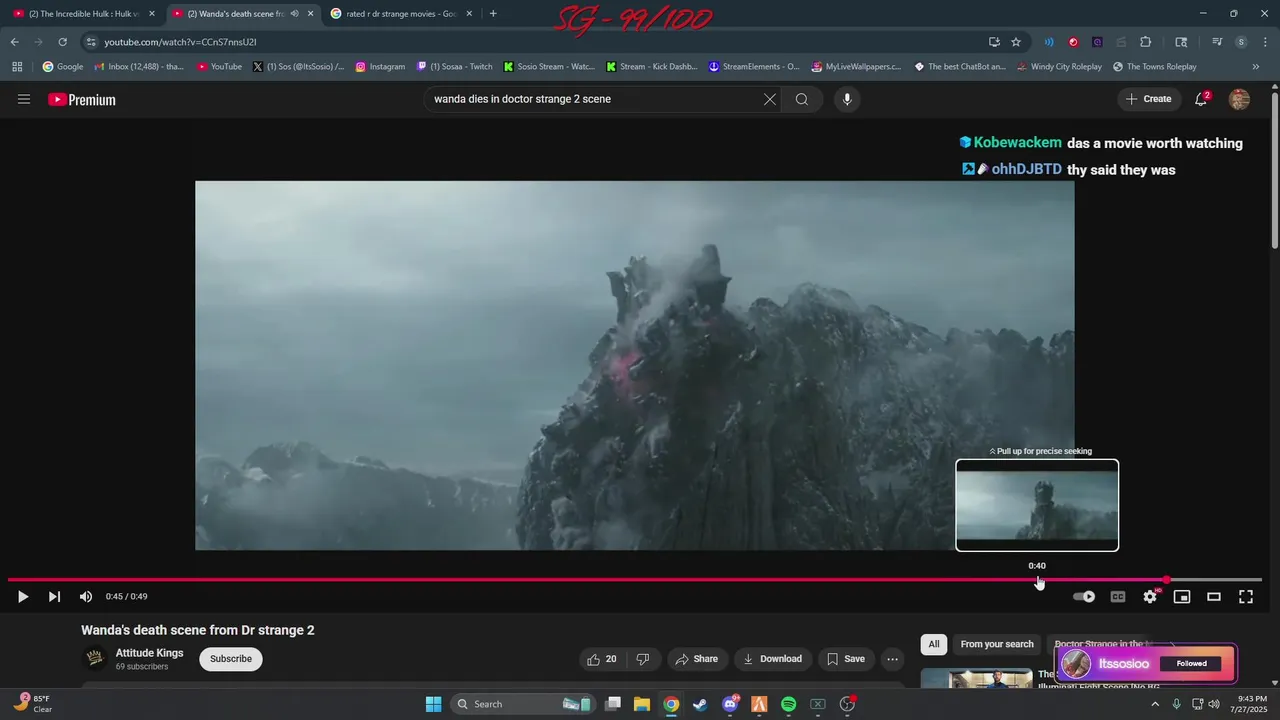The image size is (1280, 720).
Task: Like the video with 20 likes
Action: [602, 659]
